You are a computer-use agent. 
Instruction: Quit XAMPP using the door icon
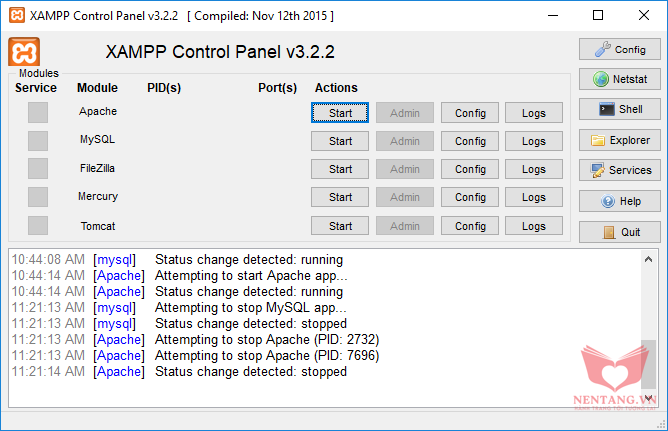619,232
